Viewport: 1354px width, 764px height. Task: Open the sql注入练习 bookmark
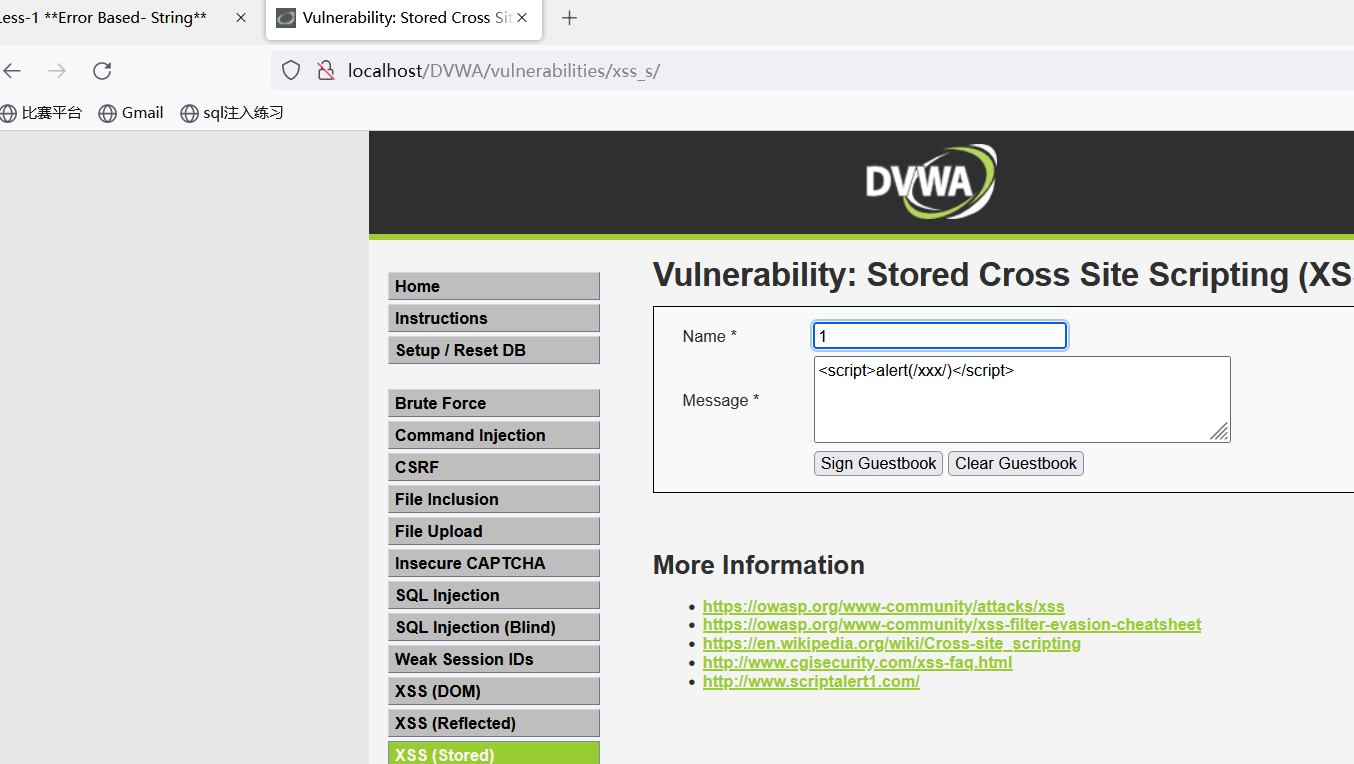[232, 113]
